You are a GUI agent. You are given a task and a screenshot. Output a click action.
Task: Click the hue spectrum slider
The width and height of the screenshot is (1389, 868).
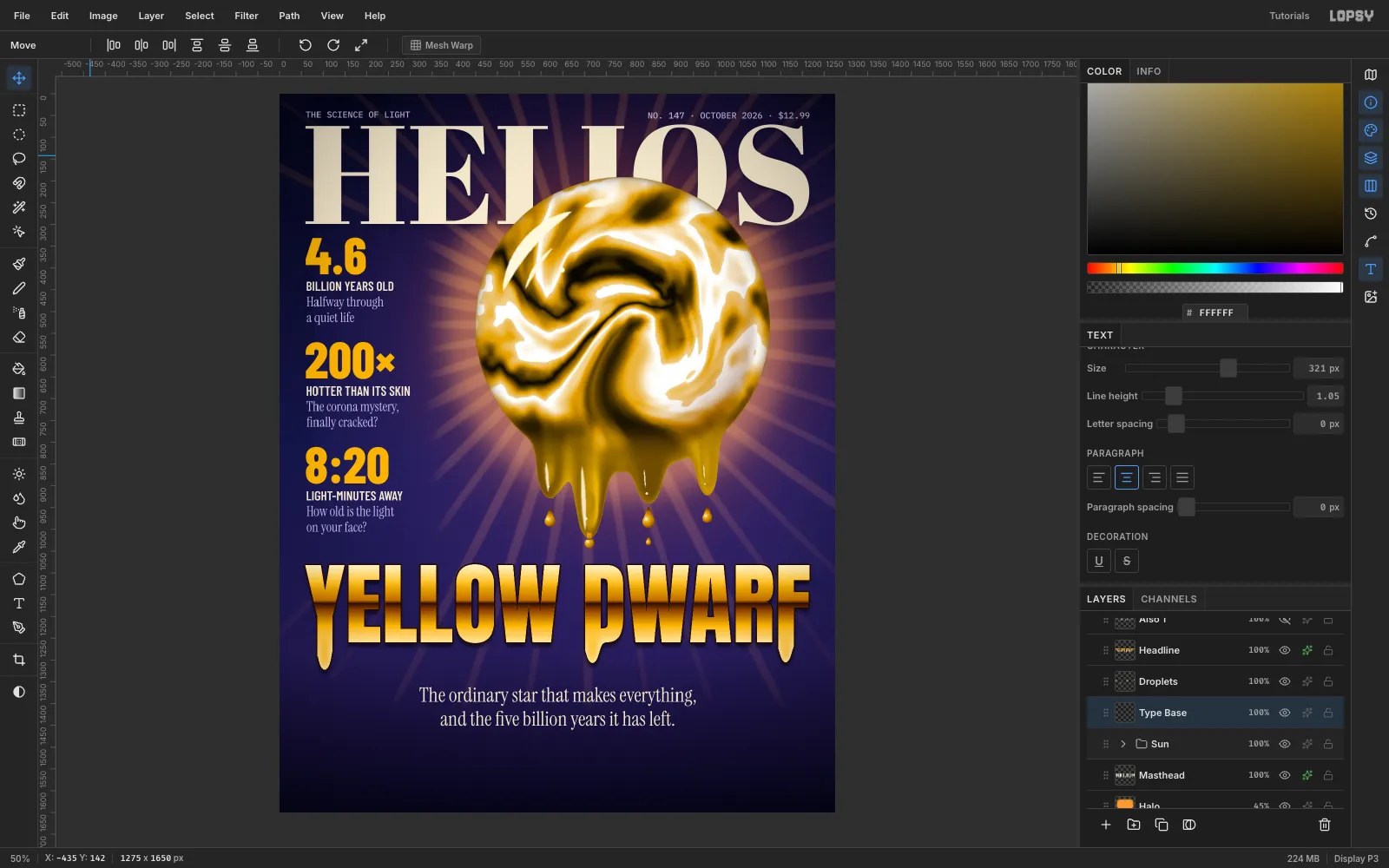1215,268
